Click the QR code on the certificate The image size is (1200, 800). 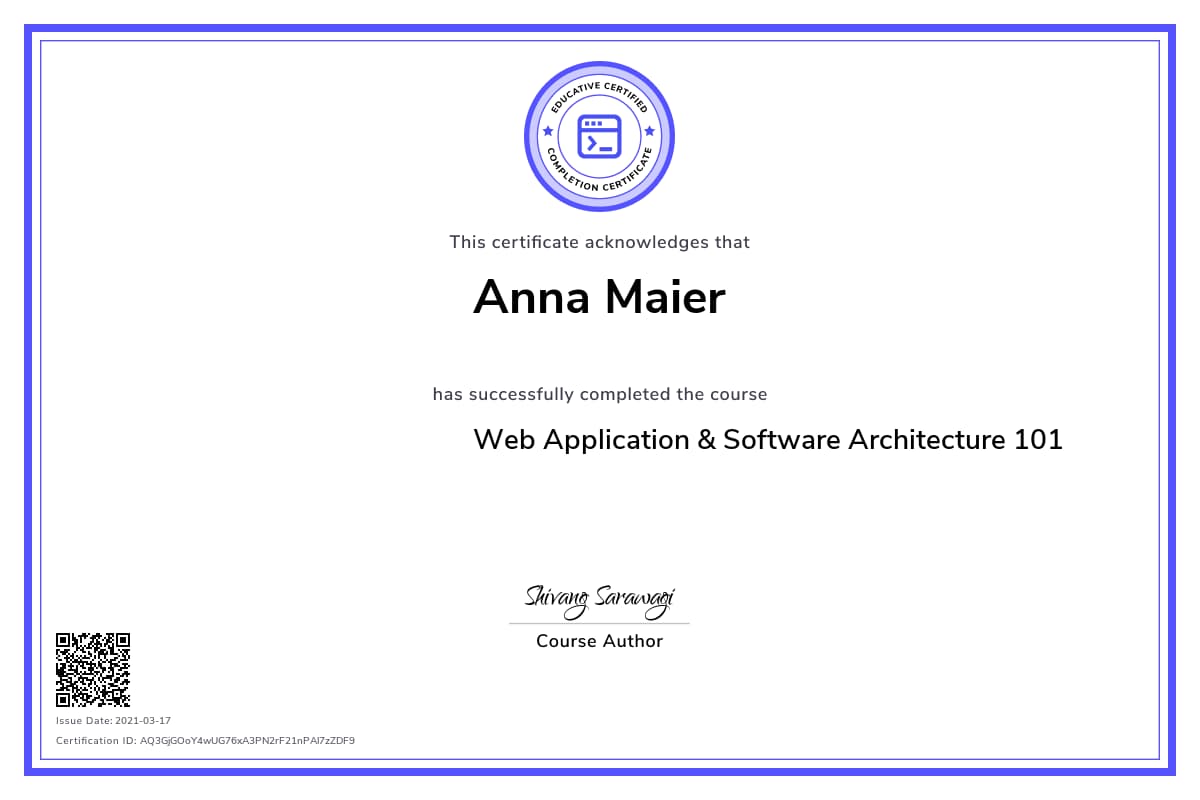93,670
